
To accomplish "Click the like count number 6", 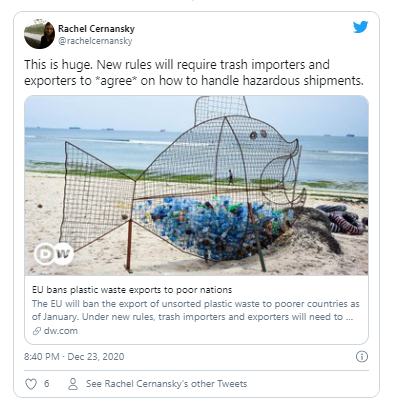I will [47, 384].
